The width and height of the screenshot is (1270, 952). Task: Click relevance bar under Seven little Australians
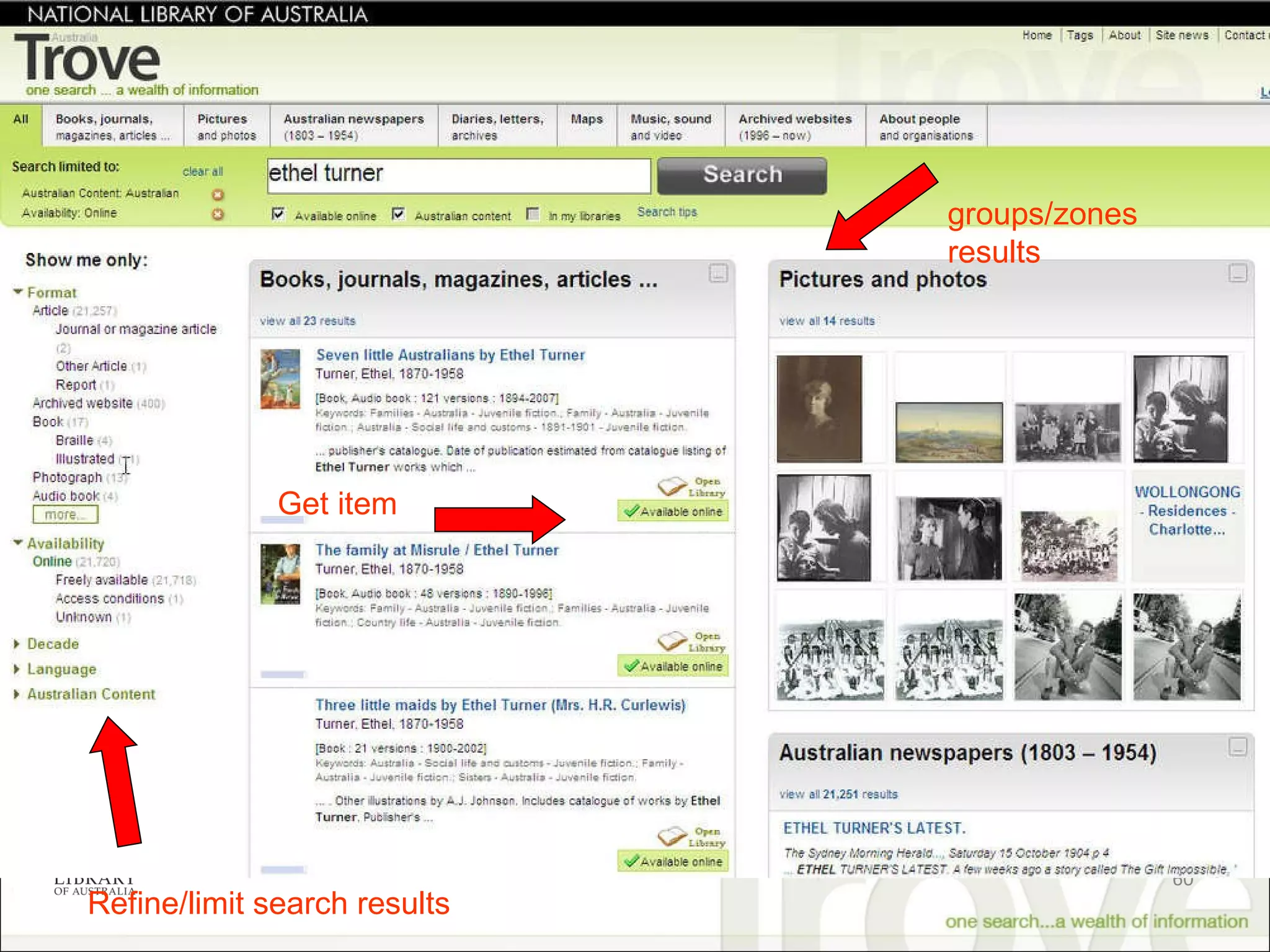pos(282,520)
